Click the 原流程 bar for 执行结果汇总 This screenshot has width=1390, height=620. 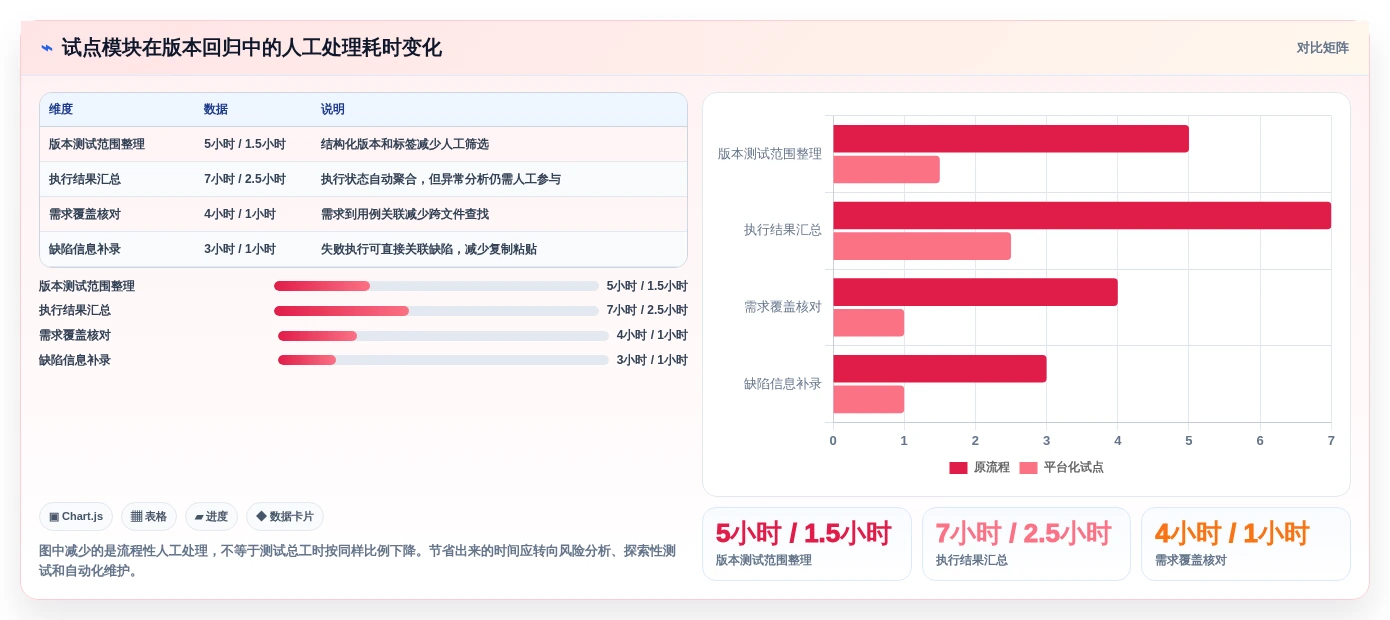coord(1082,215)
